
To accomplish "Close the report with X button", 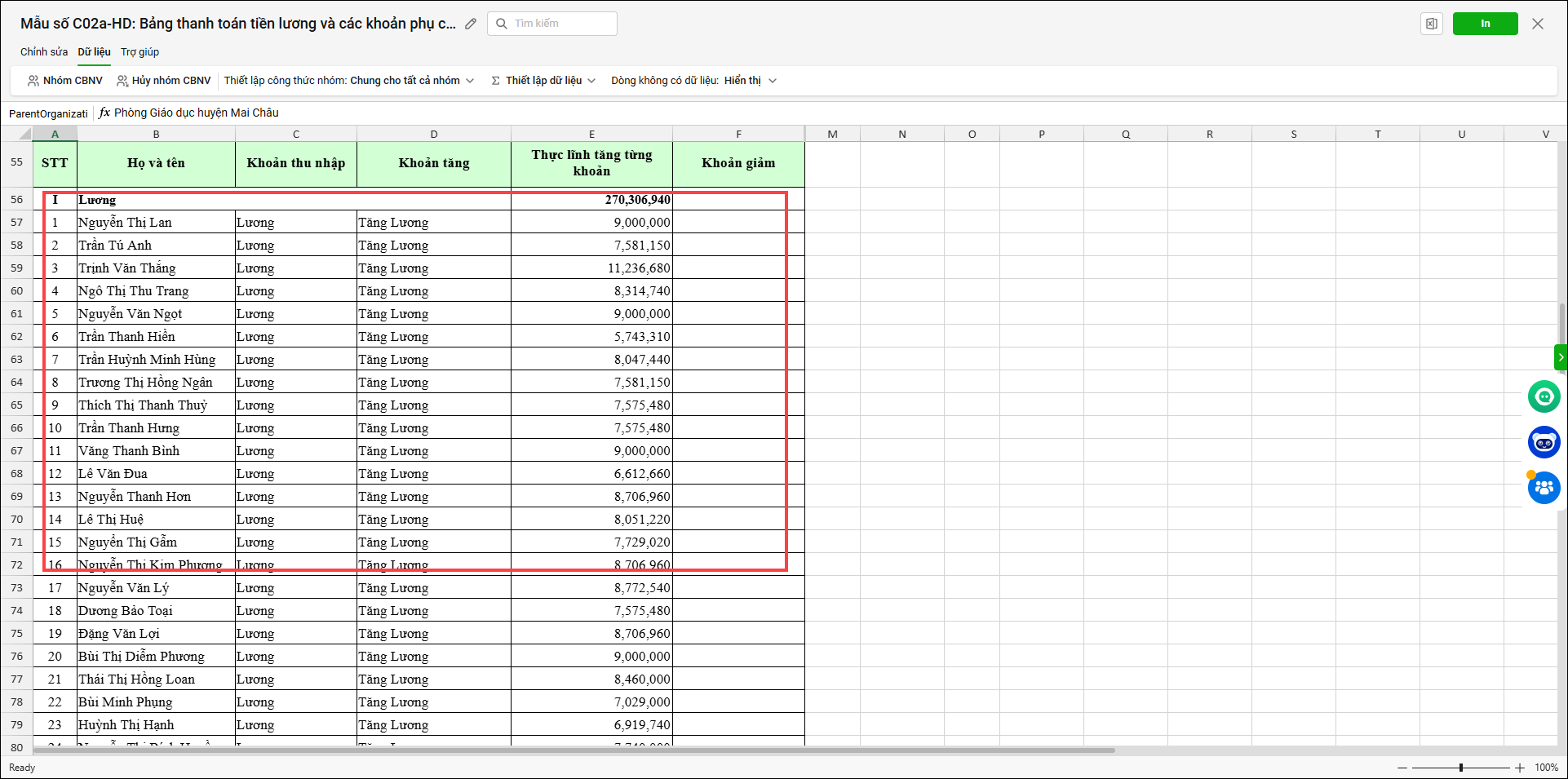I will point(1538,24).
